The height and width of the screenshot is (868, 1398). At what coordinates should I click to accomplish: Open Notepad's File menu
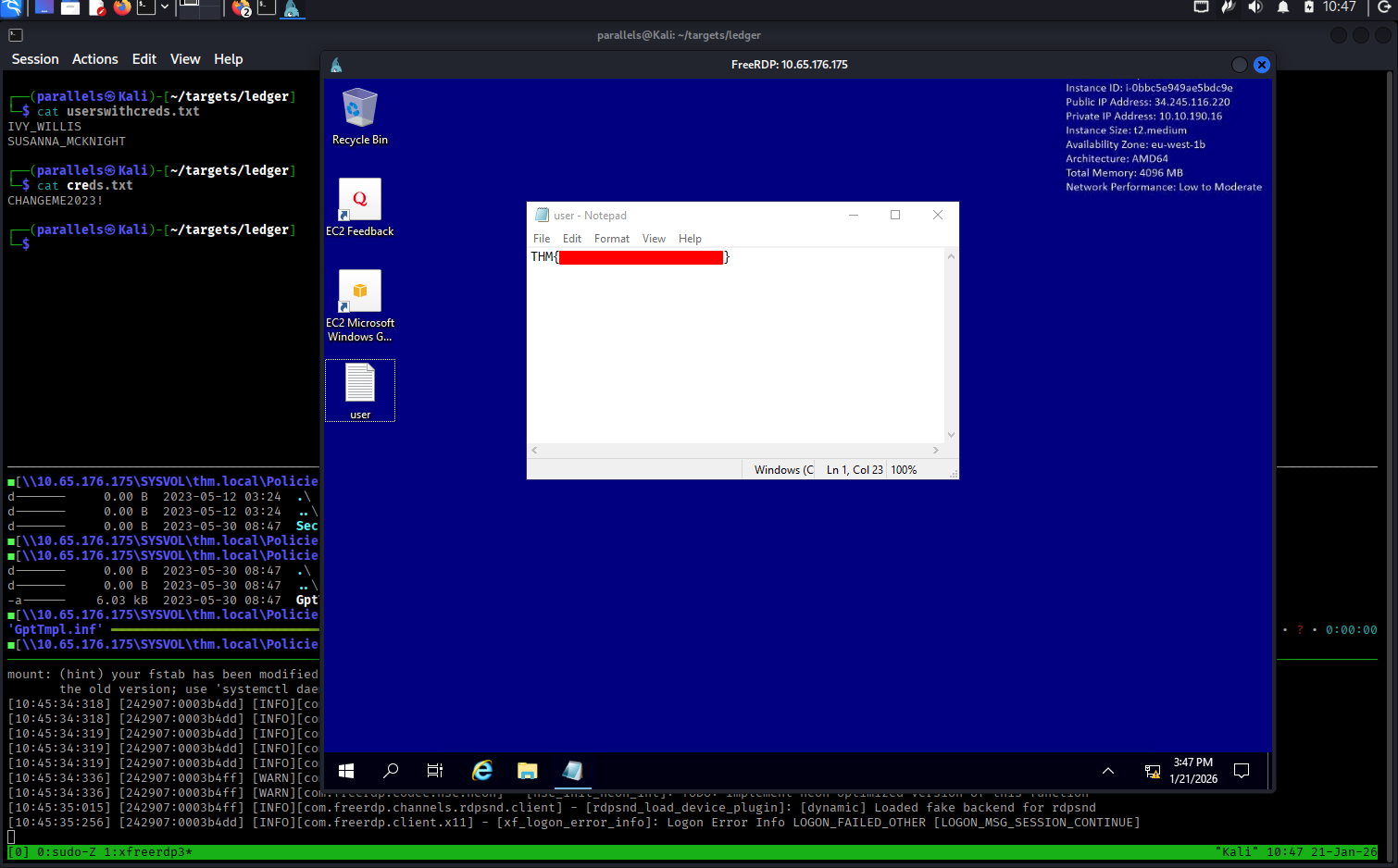tap(542, 239)
